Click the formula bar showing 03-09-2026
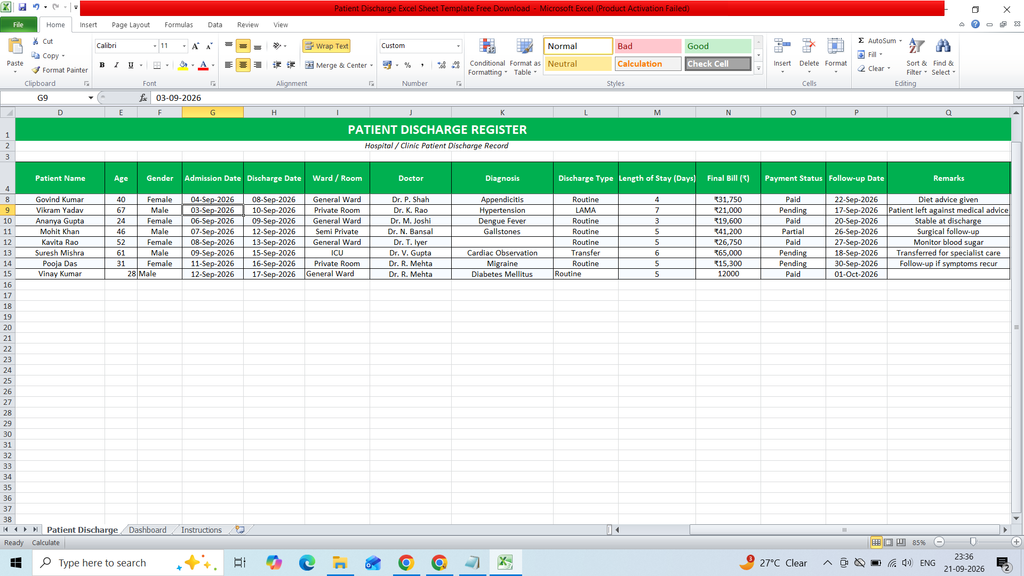This screenshot has width=1024, height=576. (581, 98)
